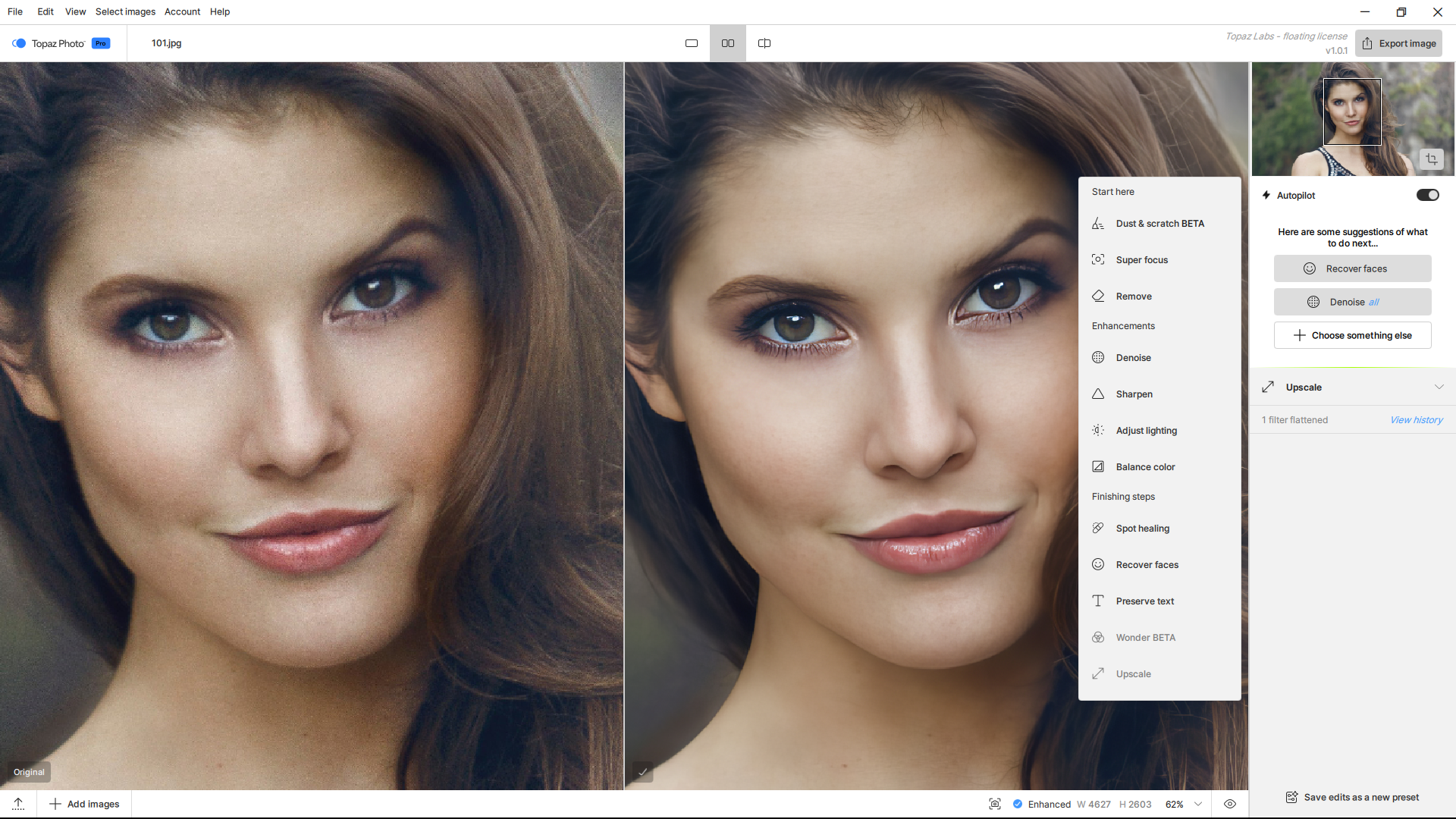This screenshot has width=1456, height=819.
Task: Click Choose something else button
Action: 1352,335
